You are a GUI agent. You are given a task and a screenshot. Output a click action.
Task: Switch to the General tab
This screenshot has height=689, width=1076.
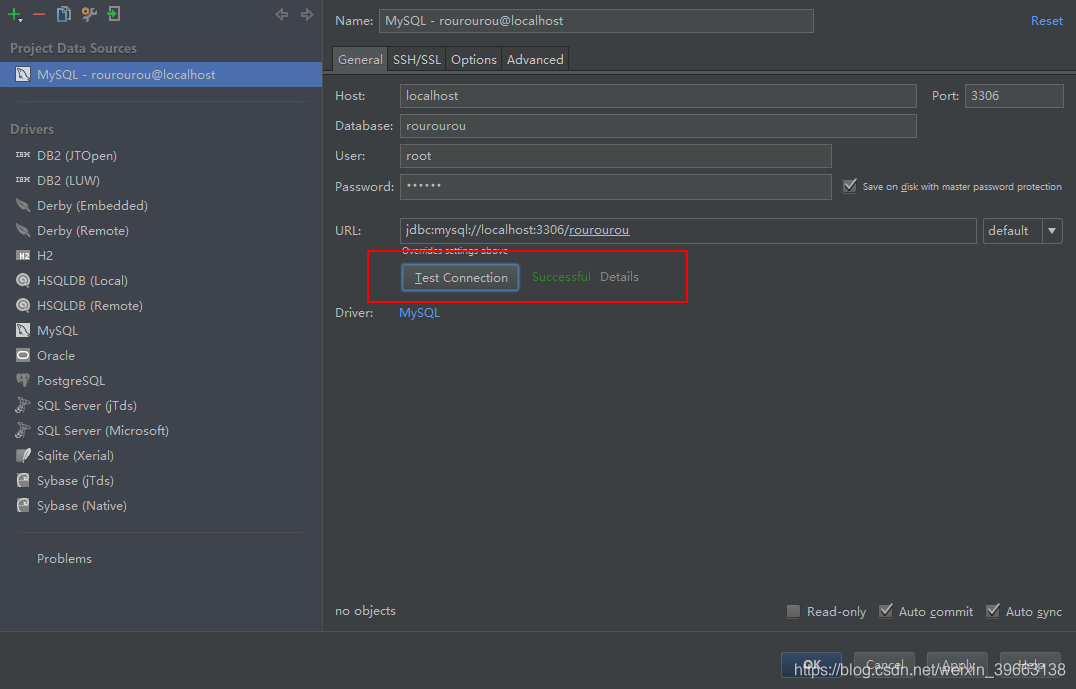coord(360,59)
